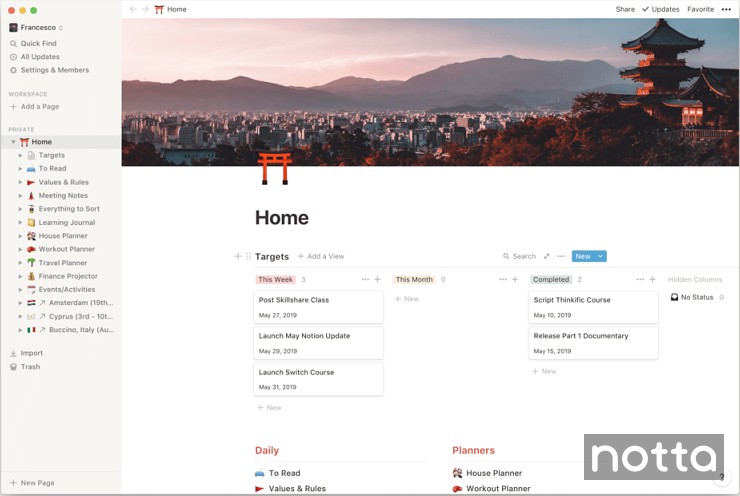Open This Week column options menu
The height and width of the screenshot is (496, 740).
(x=365, y=279)
